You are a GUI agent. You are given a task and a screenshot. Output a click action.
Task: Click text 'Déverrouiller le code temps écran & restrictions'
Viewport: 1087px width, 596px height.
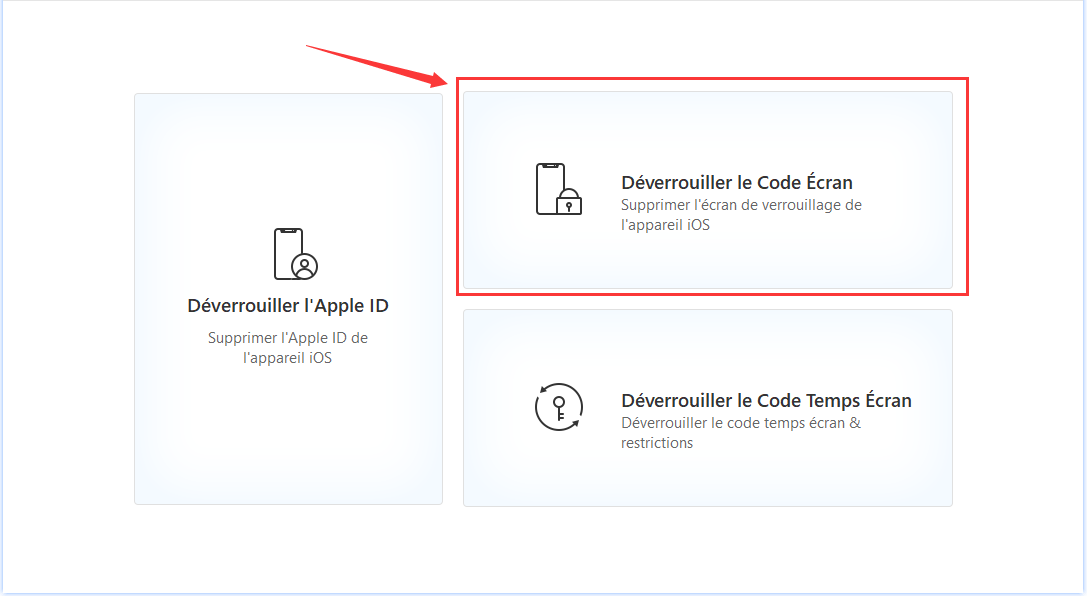tap(740, 433)
